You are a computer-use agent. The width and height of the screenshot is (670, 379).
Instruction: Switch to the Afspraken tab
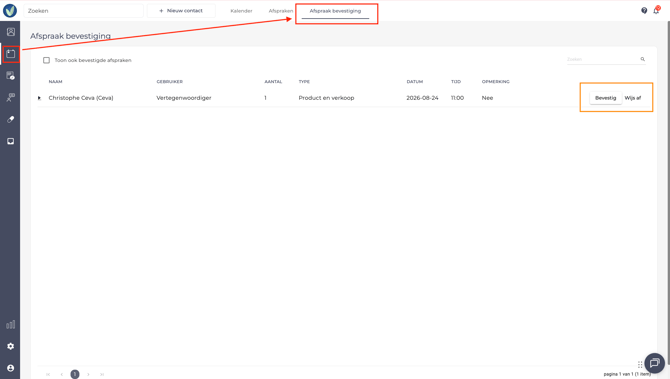(x=281, y=11)
